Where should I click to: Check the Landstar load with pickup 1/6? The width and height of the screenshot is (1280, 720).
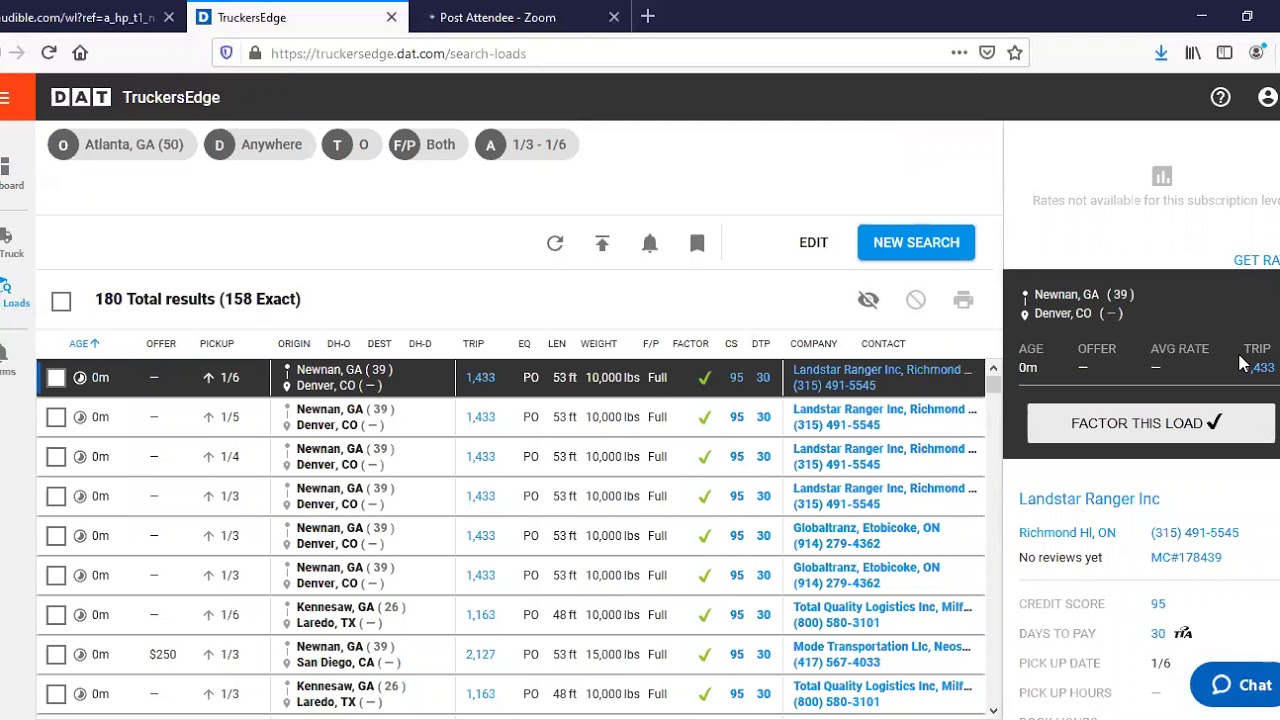[x=56, y=377]
